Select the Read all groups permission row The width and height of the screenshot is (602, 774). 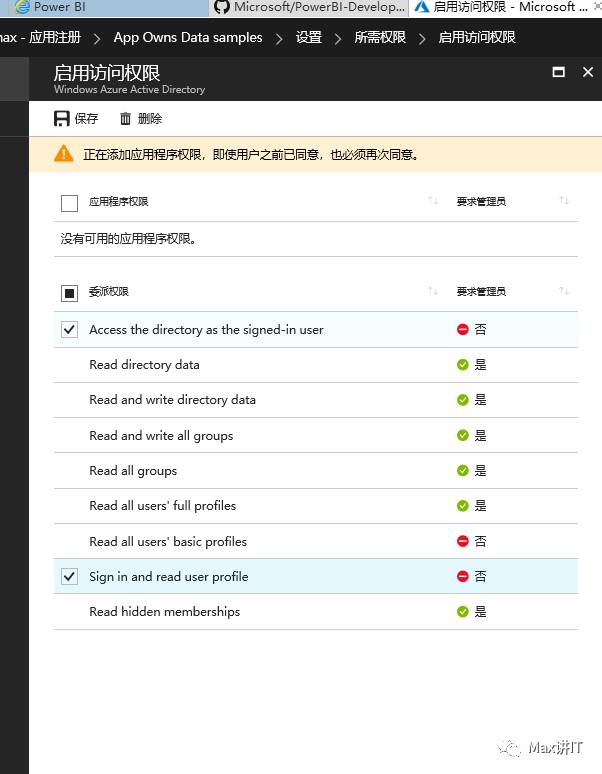coord(316,471)
